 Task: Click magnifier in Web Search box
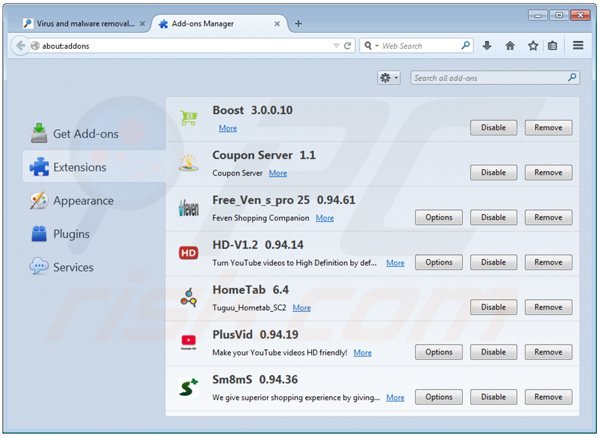(466, 46)
